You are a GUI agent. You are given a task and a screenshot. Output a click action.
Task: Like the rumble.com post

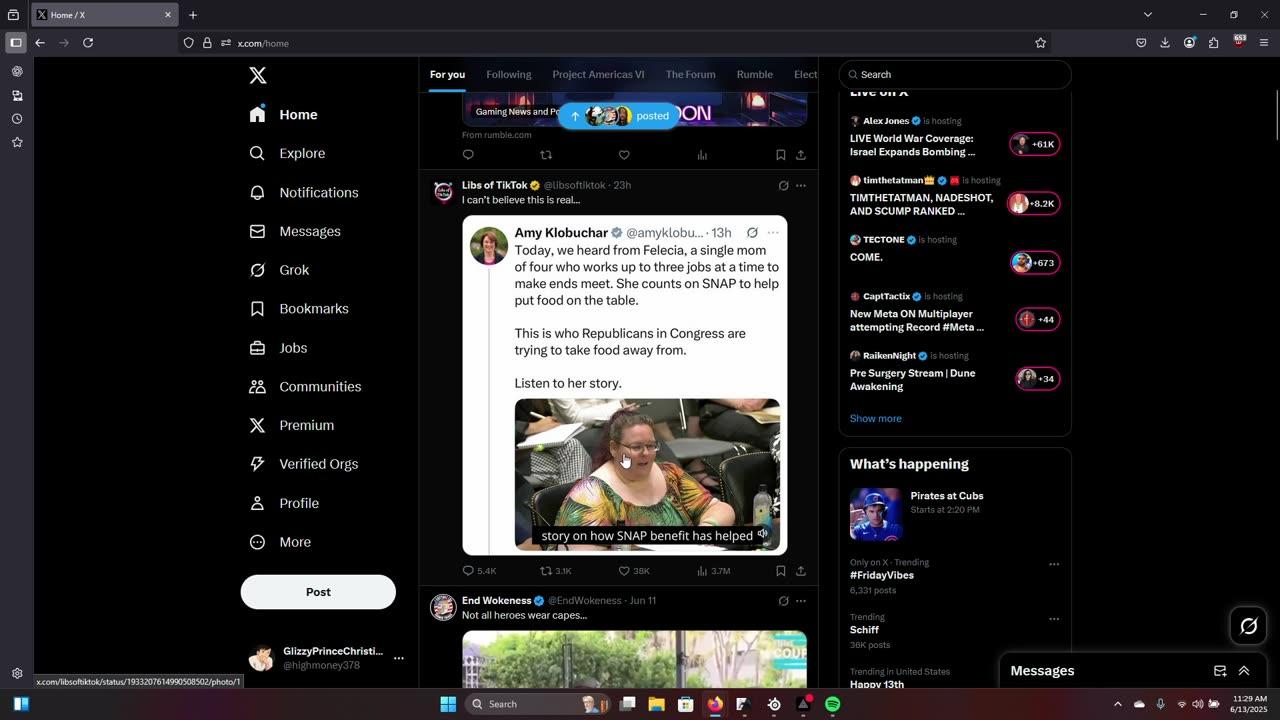tap(624, 155)
